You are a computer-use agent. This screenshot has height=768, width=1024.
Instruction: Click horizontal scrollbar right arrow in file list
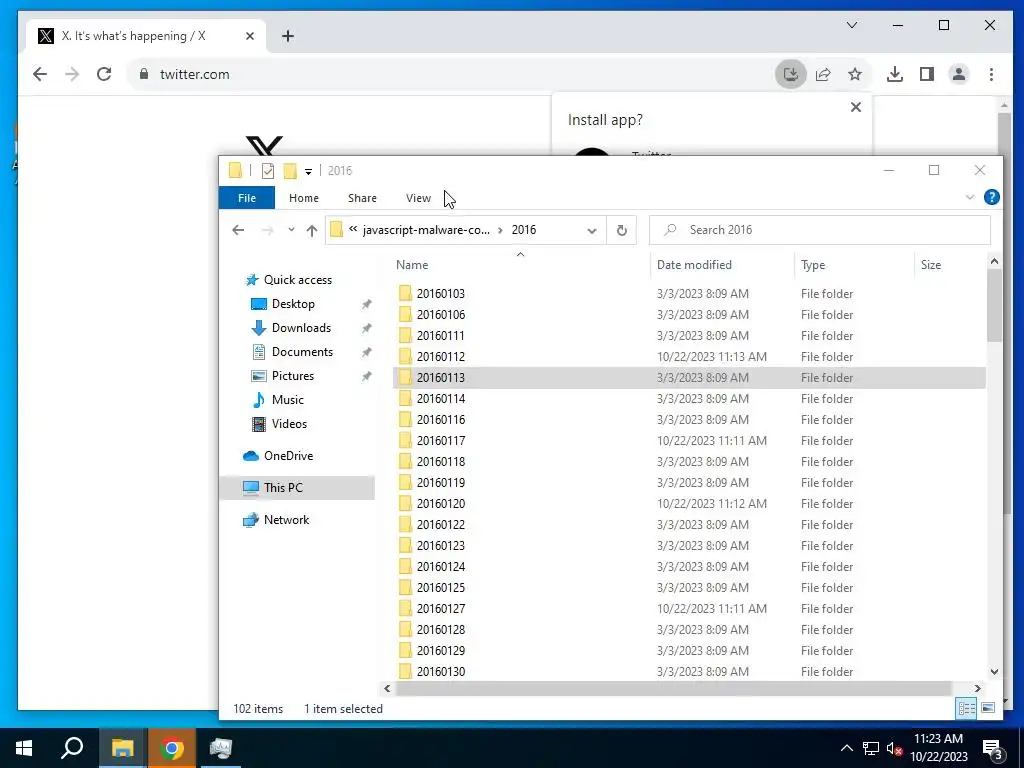[978, 688]
